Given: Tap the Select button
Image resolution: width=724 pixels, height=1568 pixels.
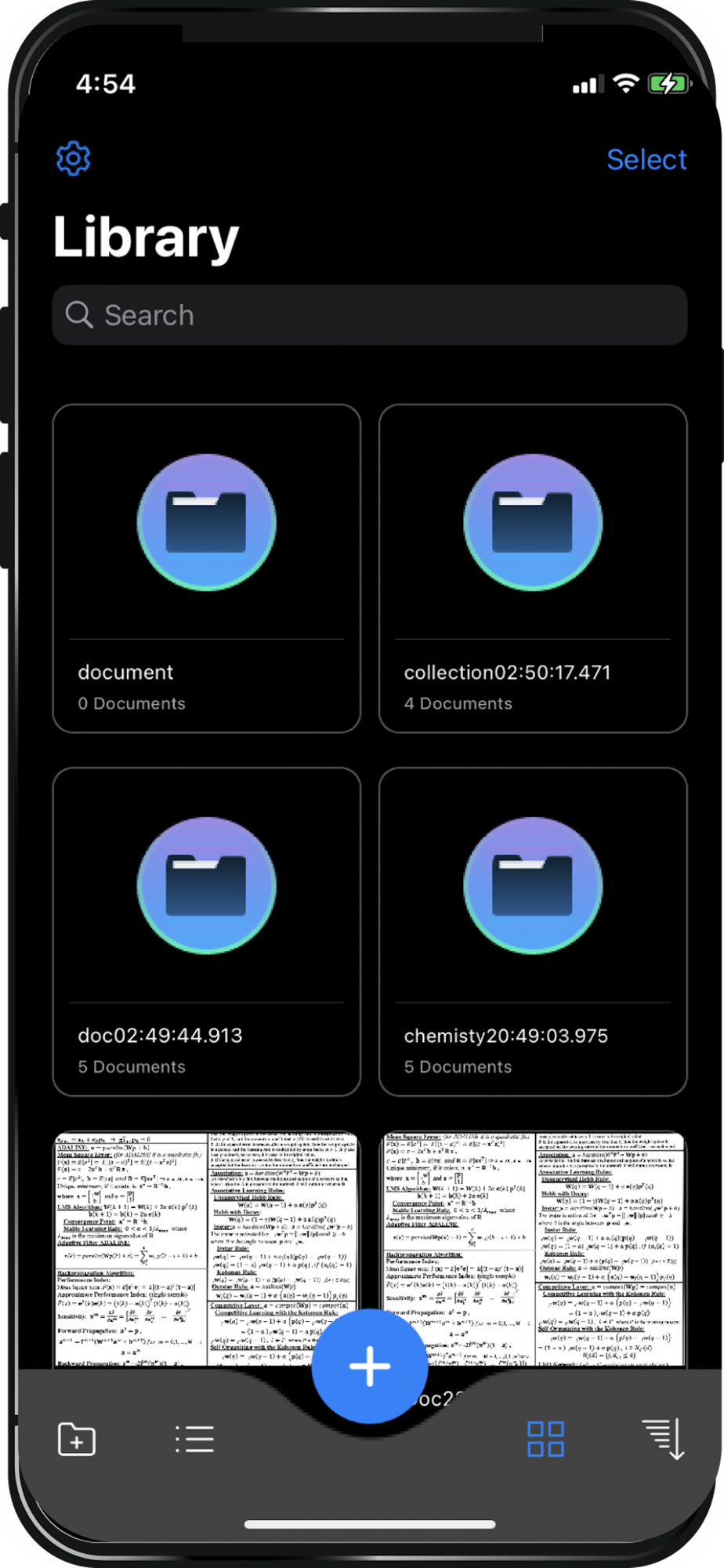Looking at the screenshot, I should (x=646, y=160).
